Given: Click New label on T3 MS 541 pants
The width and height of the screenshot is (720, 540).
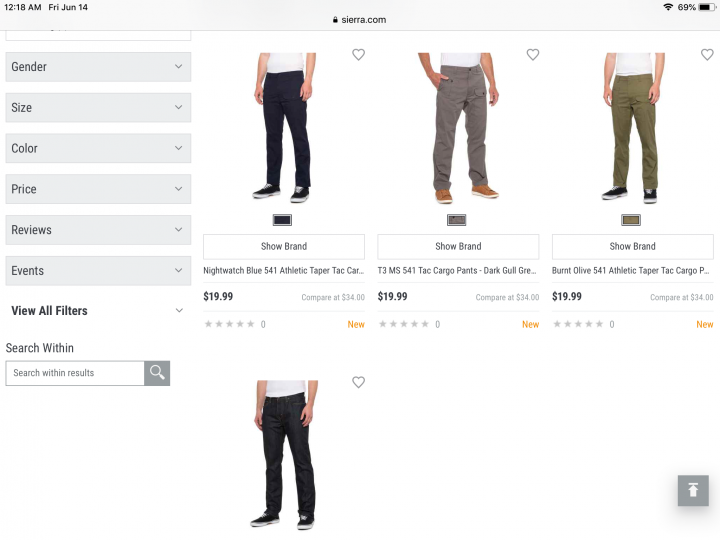Looking at the screenshot, I should (x=530, y=325).
